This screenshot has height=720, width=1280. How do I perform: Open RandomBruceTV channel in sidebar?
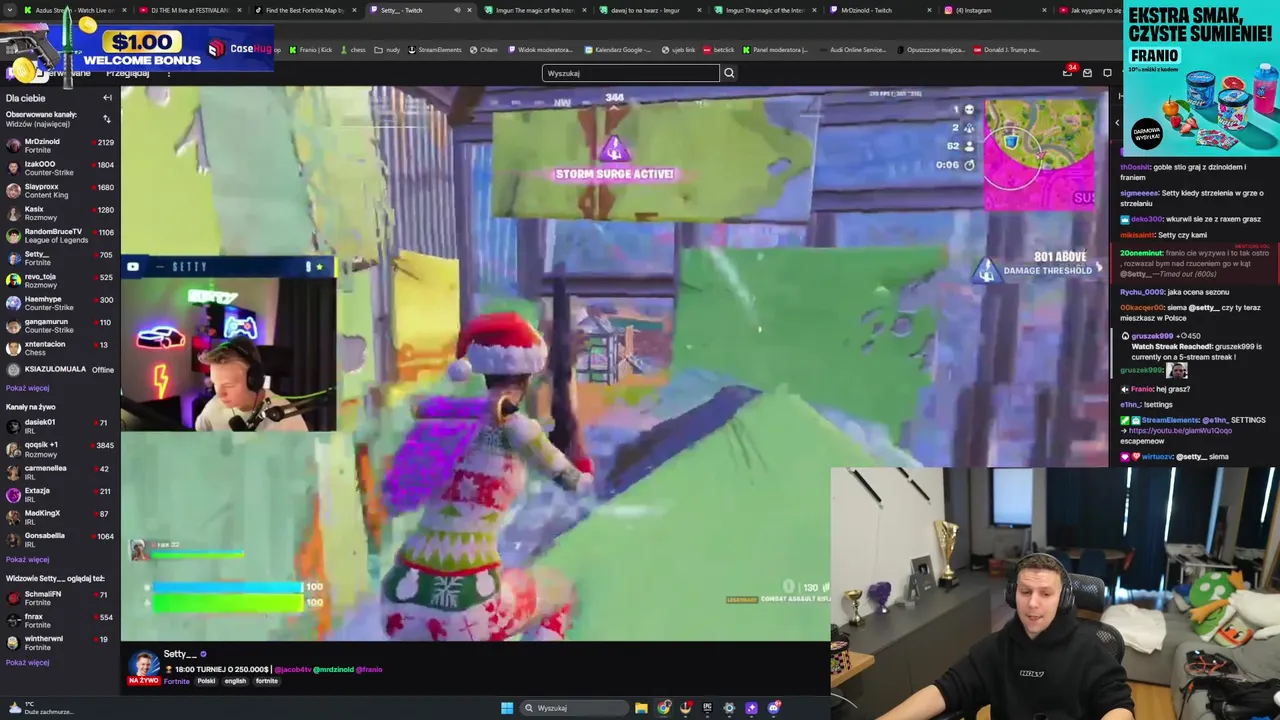[x=60, y=236]
